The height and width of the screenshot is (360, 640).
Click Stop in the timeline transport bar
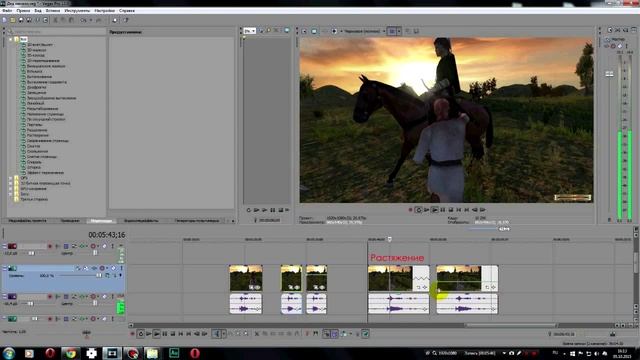tap(173, 334)
